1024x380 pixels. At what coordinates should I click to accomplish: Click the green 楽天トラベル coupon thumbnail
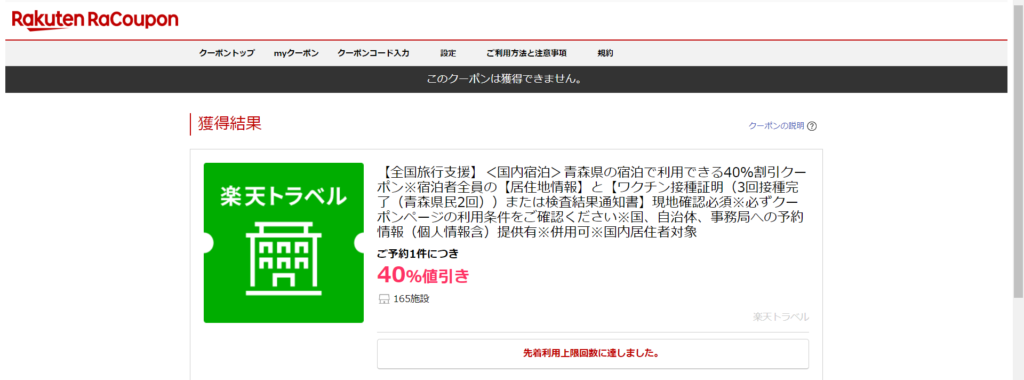point(283,243)
